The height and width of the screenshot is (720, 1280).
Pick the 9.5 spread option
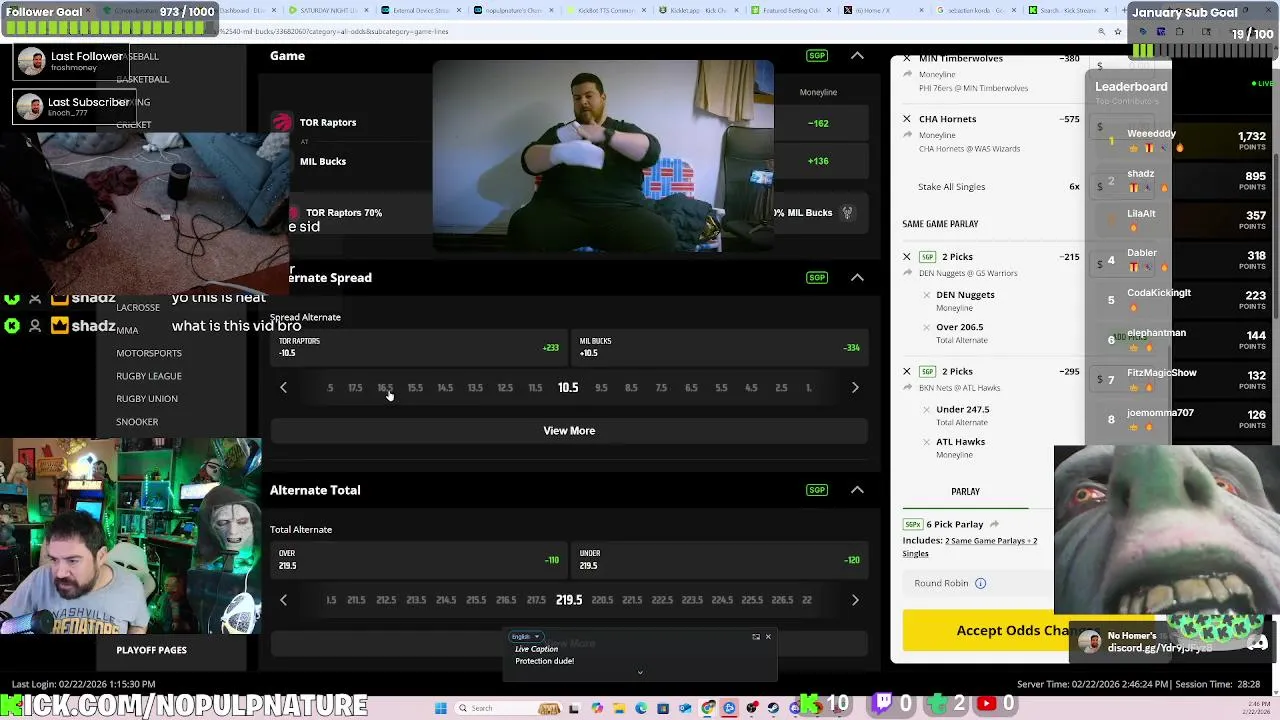(601, 388)
